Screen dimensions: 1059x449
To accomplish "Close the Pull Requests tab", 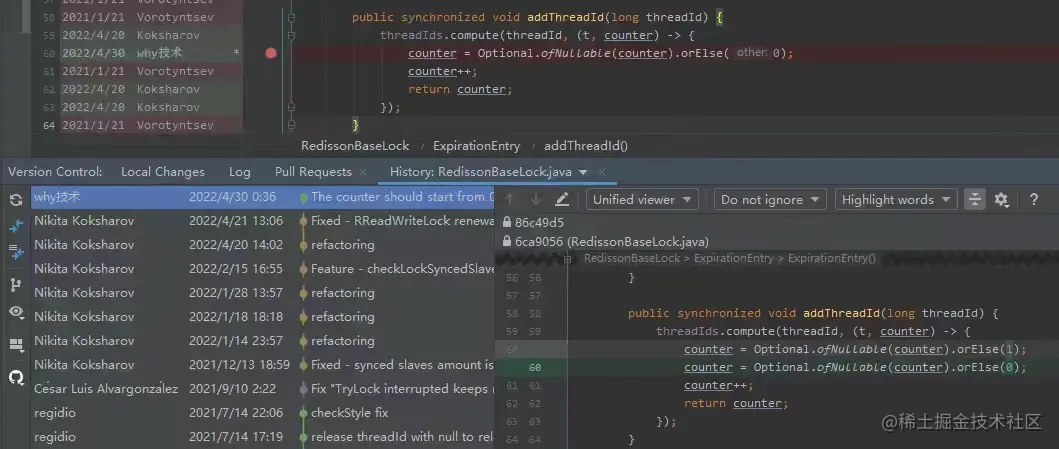I will (363, 172).
